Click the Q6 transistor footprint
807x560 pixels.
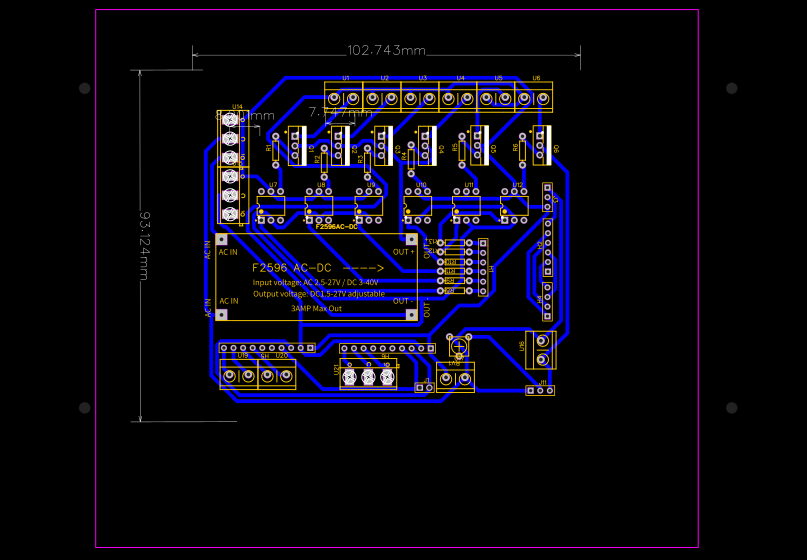pyautogui.click(x=542, y=145)
